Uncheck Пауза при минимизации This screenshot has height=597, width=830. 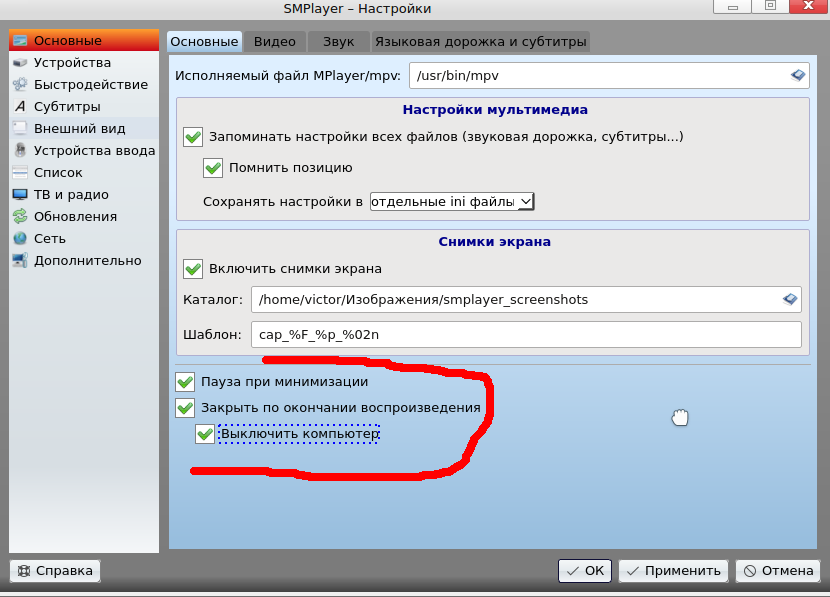pos(185,382)
